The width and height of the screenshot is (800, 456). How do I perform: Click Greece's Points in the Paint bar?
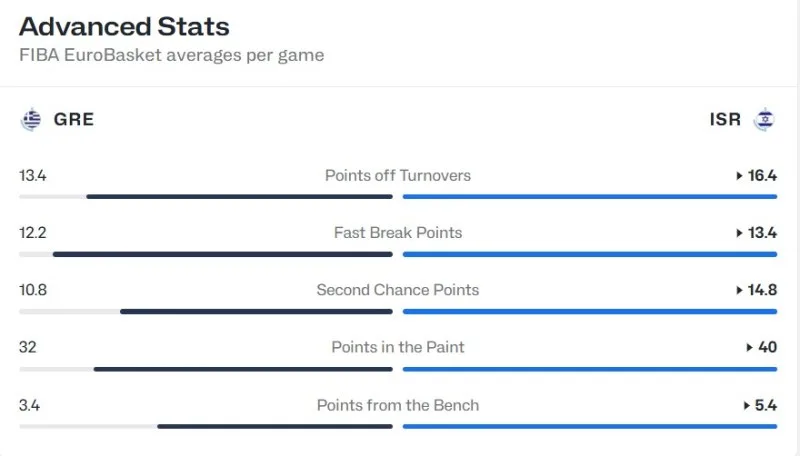(243, 369)
